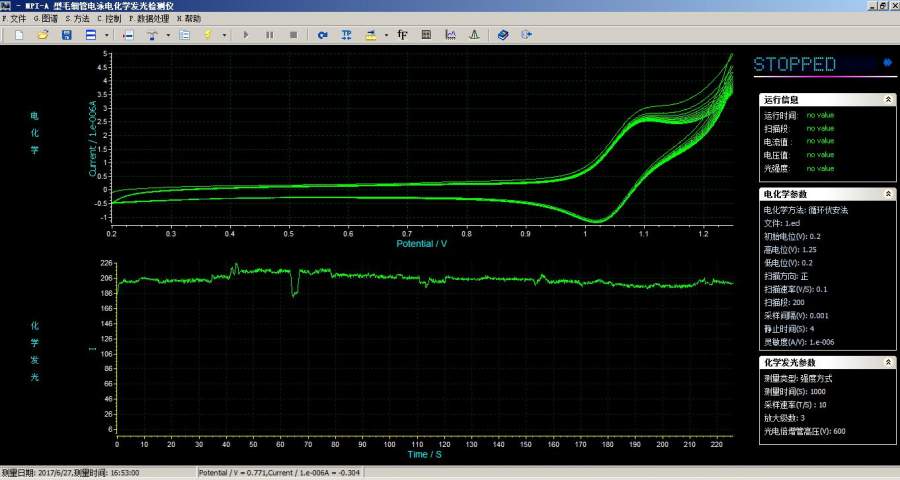Open the P.数据处理 menu
The height and width of the screenshot is (480, 900).
(x=148, y=18)
